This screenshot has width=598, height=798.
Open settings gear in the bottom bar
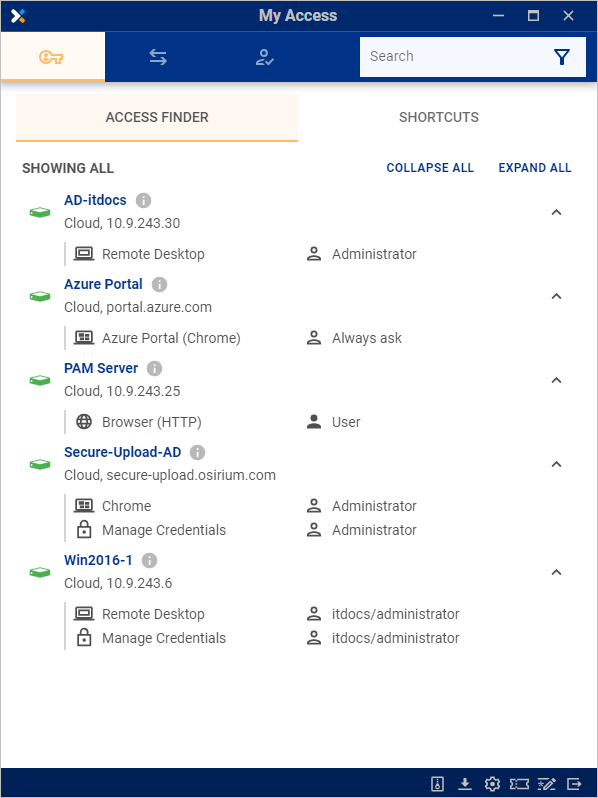(x=492, y=784)
